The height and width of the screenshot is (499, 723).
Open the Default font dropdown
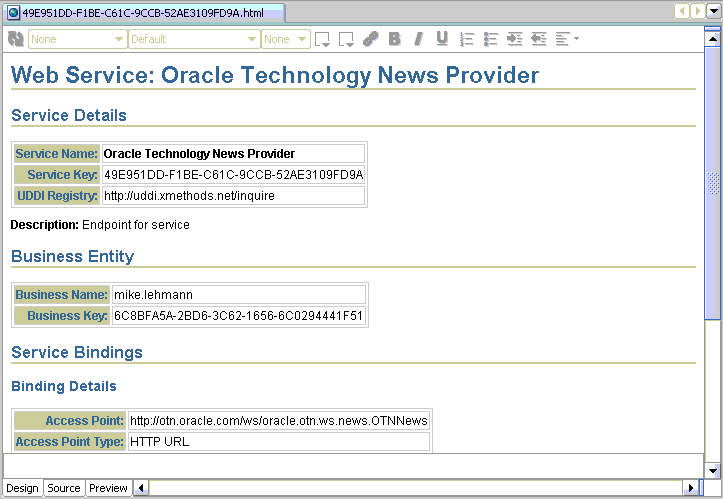click(194, 39)
